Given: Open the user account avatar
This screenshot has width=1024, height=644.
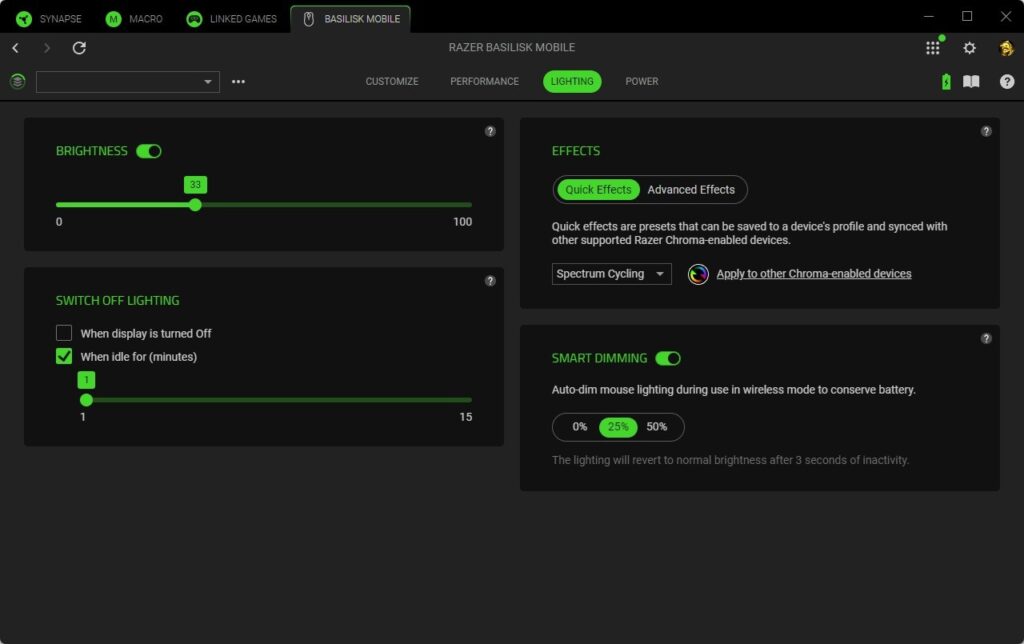Looking at the screenshot, I should tap(1006, 48).
